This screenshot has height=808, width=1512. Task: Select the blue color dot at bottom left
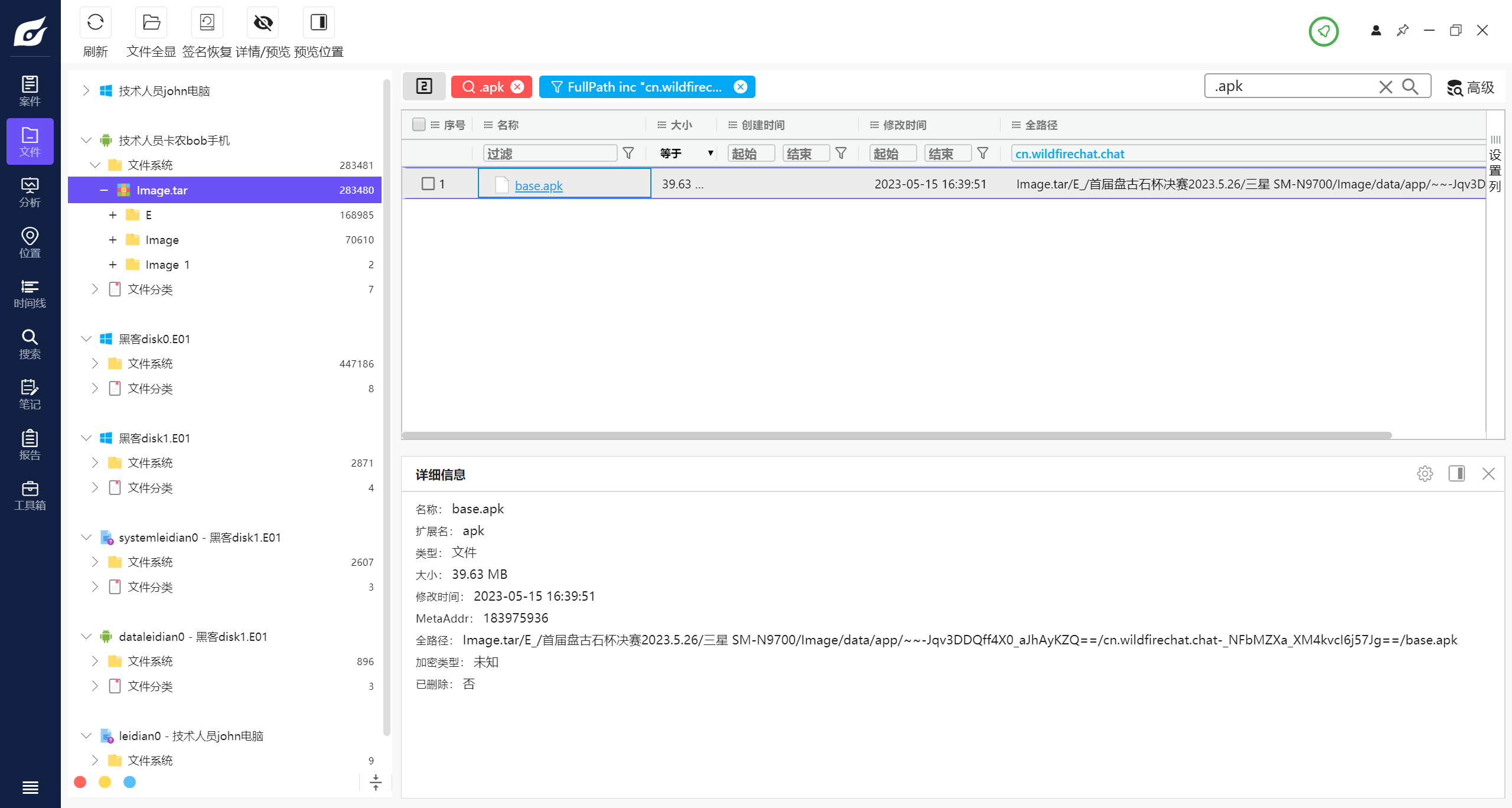[x=129, y=781]
